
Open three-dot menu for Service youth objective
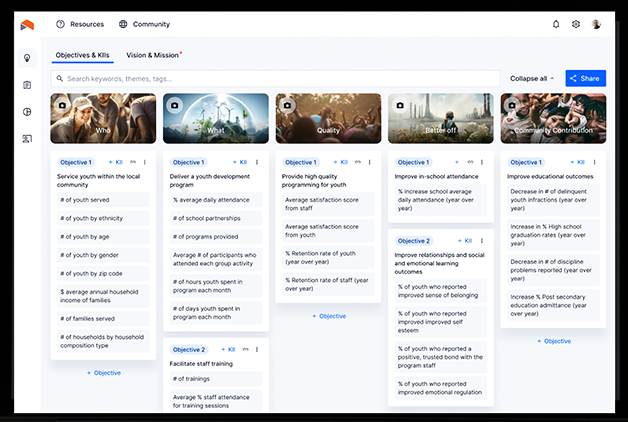pyautogui.click(x=145, y=162)
